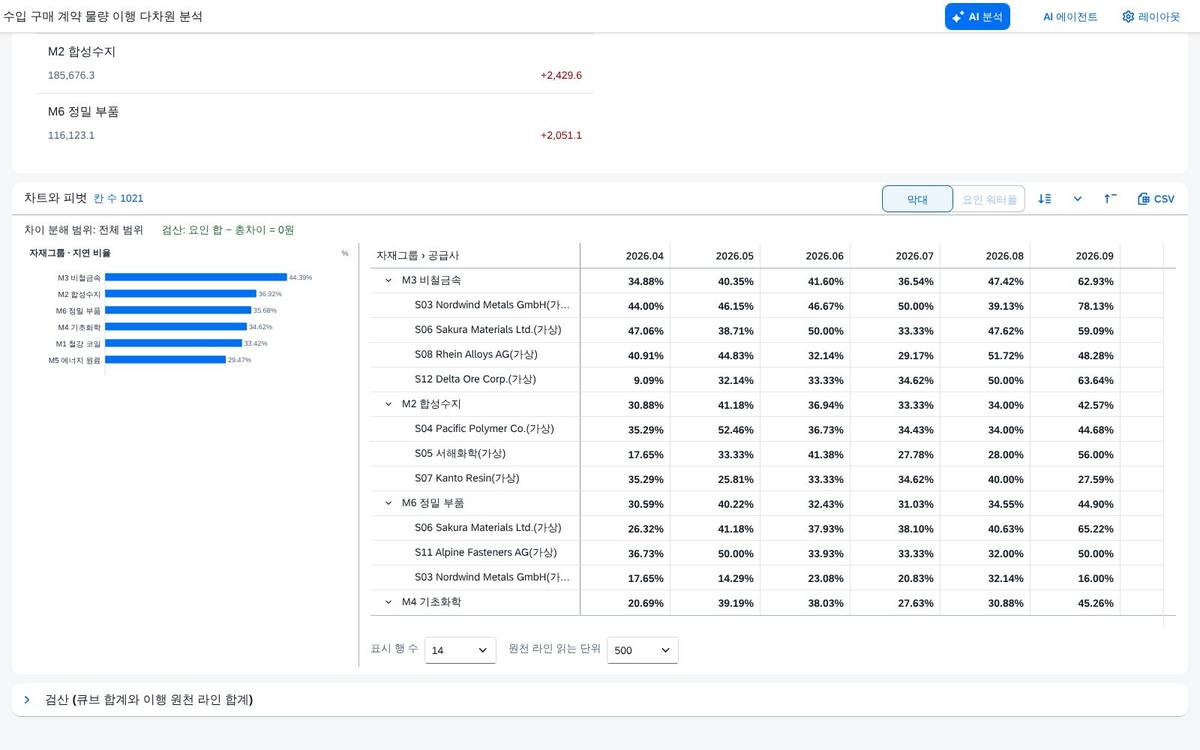1200x750 pixels.
Task: Collapse the M3 비철금속 group row
Action: tap(389, 281)
